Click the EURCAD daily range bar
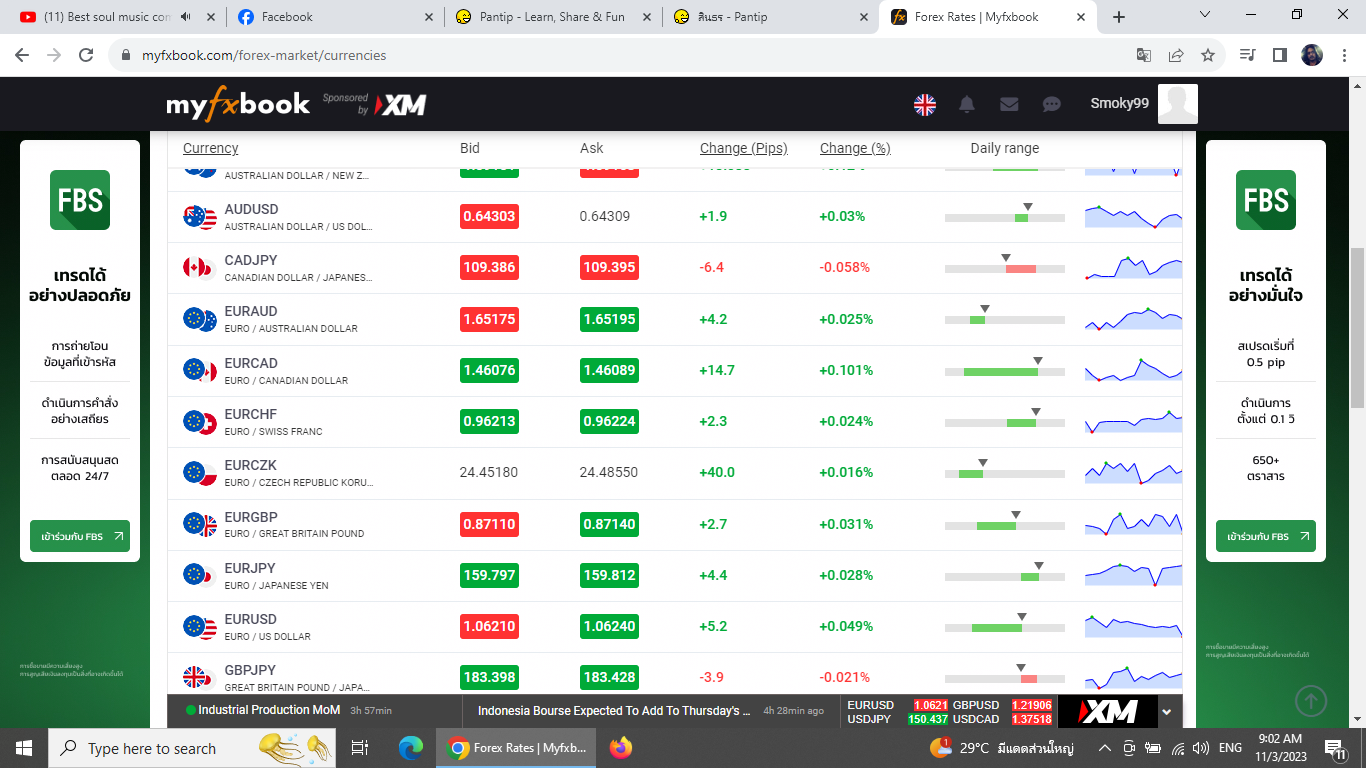 point(1005,371)
